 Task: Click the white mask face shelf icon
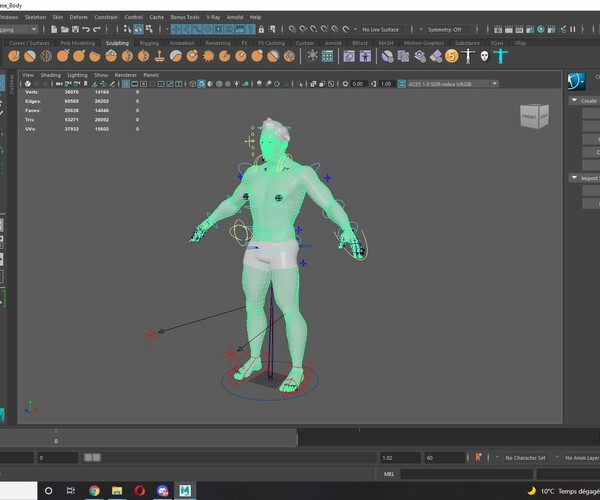tap(484, 56)
